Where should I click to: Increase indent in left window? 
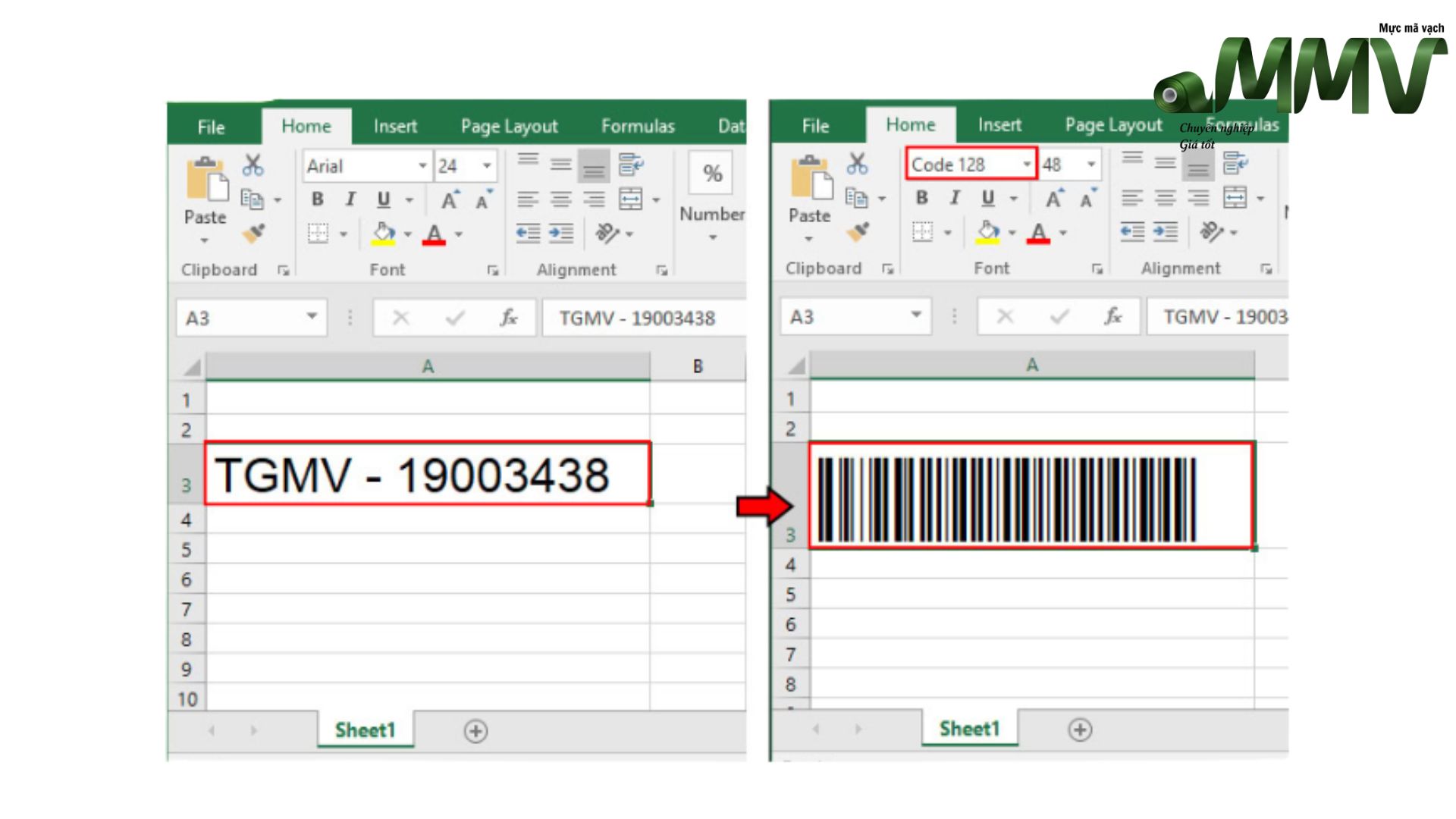pyautogui.click(x=561, y=233)
